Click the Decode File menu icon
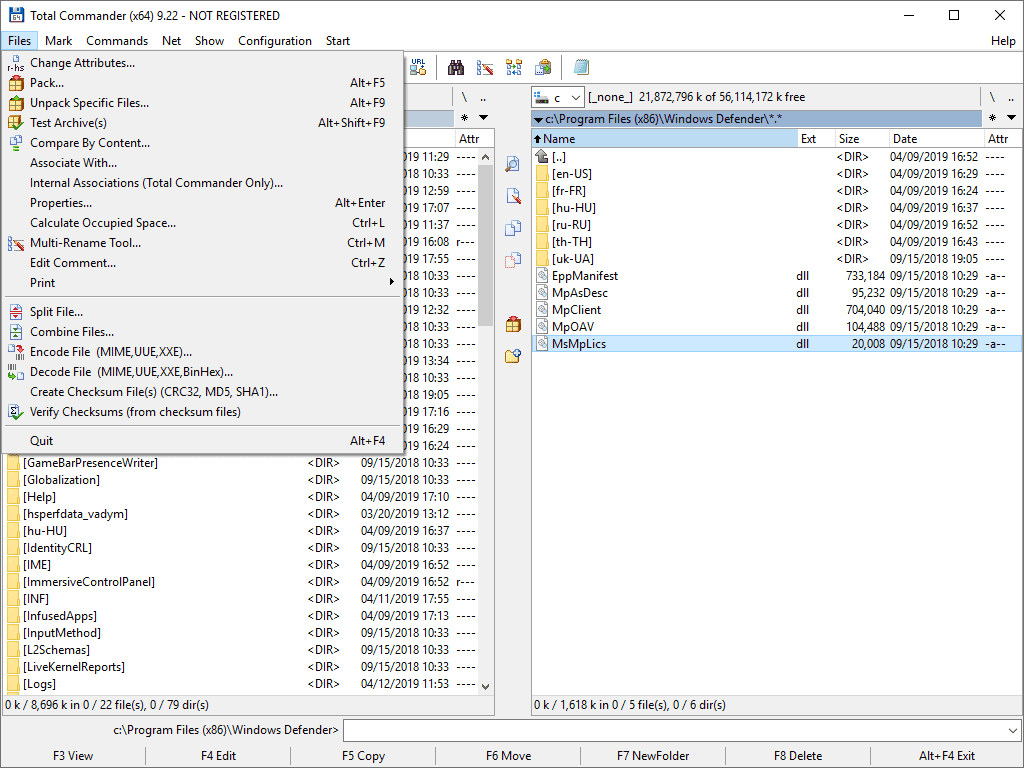Screen dimensions: 1024x768 click(16, 372)
